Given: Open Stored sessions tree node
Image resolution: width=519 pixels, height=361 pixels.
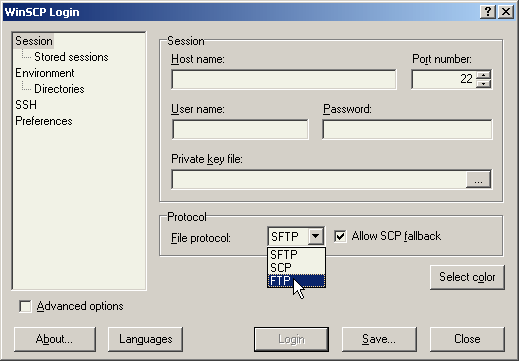Looking at the screenshot, I should (x=71, y=57).
